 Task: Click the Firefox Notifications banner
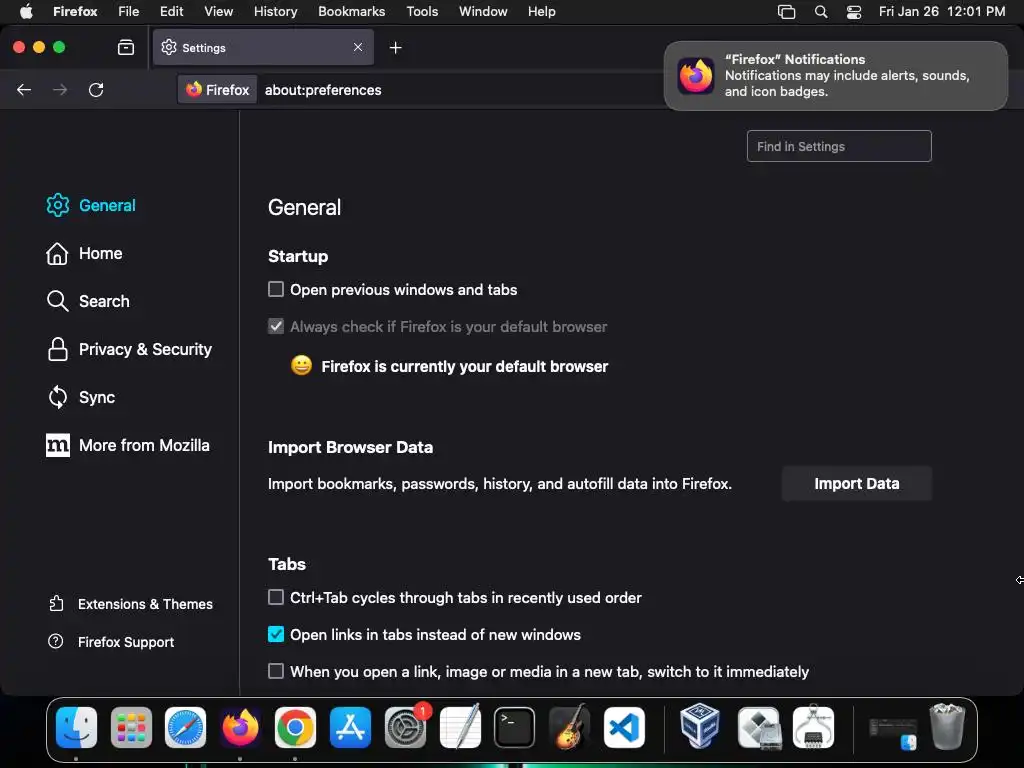click(836, 76)
